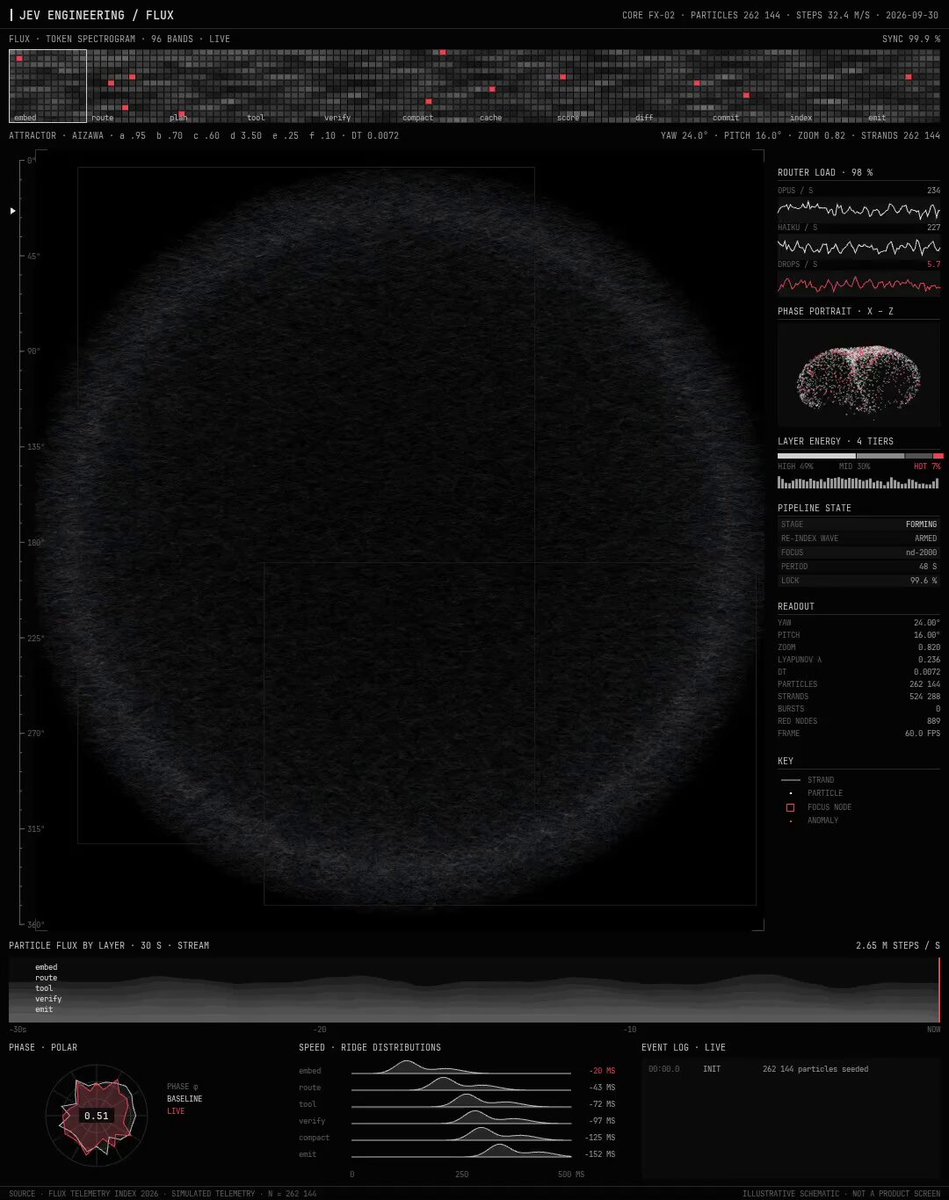Click the SYNC 99.9 % indicator

pos(911,38)
